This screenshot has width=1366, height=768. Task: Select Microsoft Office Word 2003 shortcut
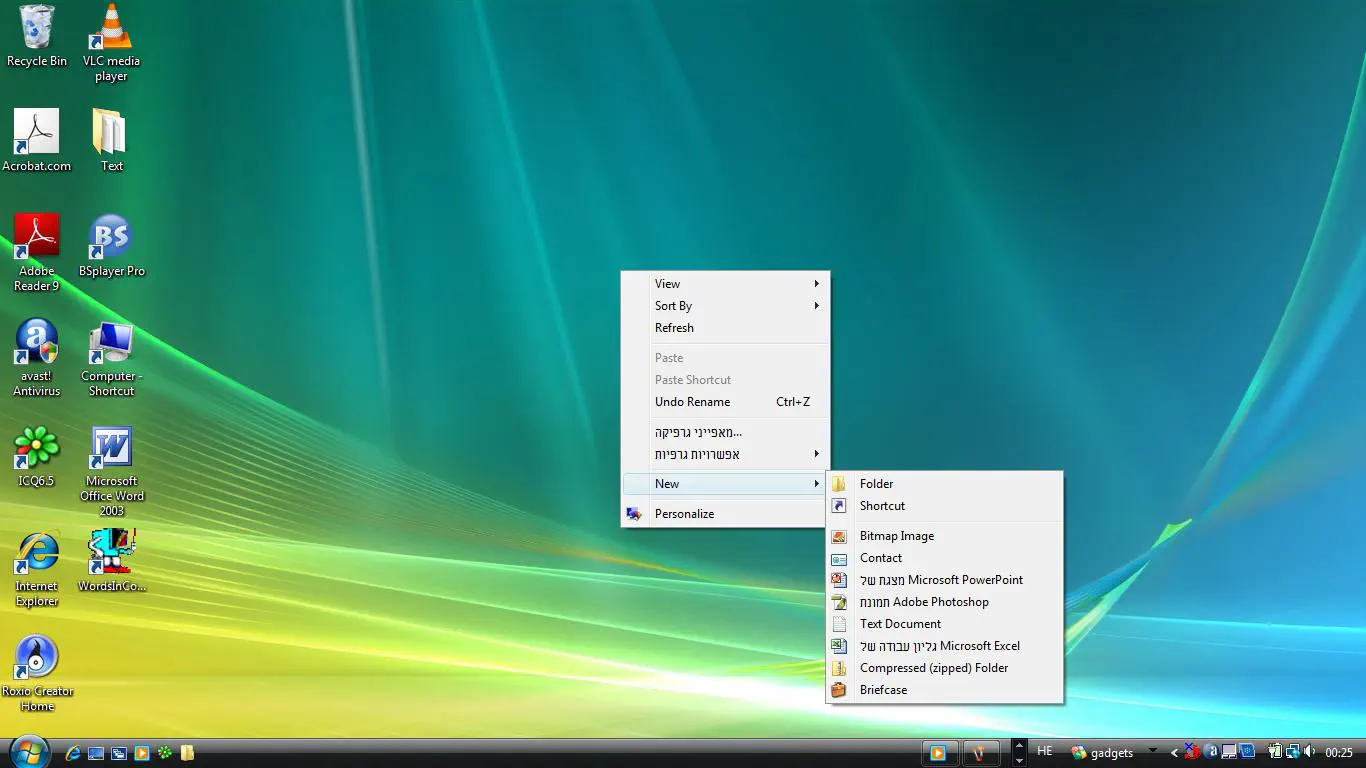click(x=111, y=449)
